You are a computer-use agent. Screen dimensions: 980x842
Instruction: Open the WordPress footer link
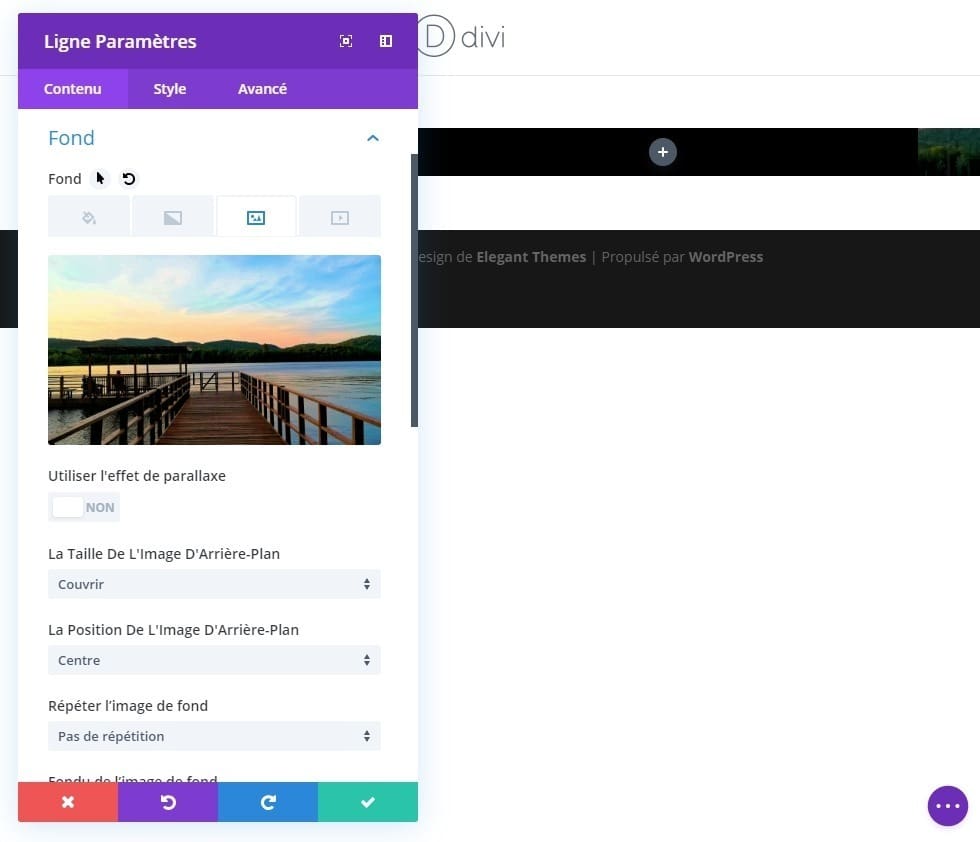(x=726, y=257)
